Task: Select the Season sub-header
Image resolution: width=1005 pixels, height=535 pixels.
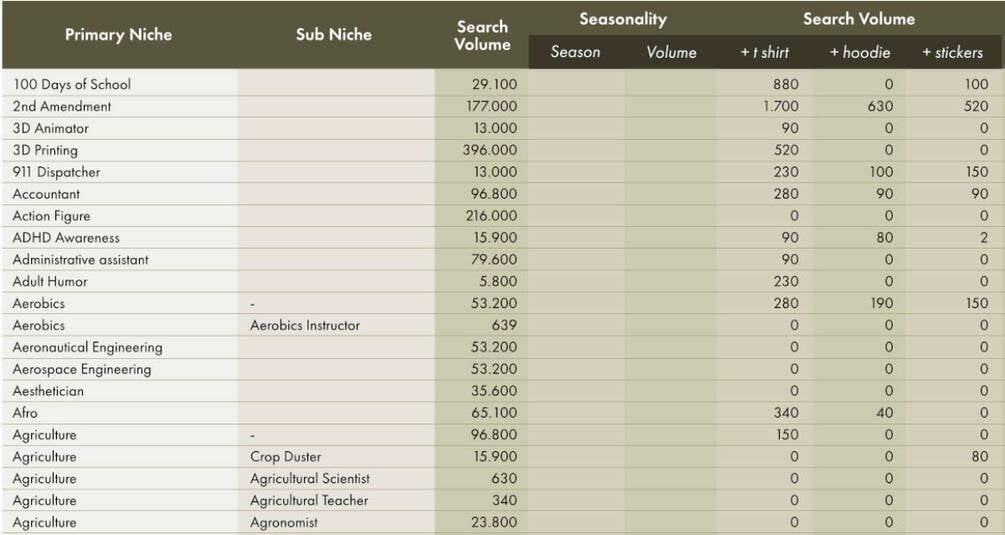Action: point(575,52)
